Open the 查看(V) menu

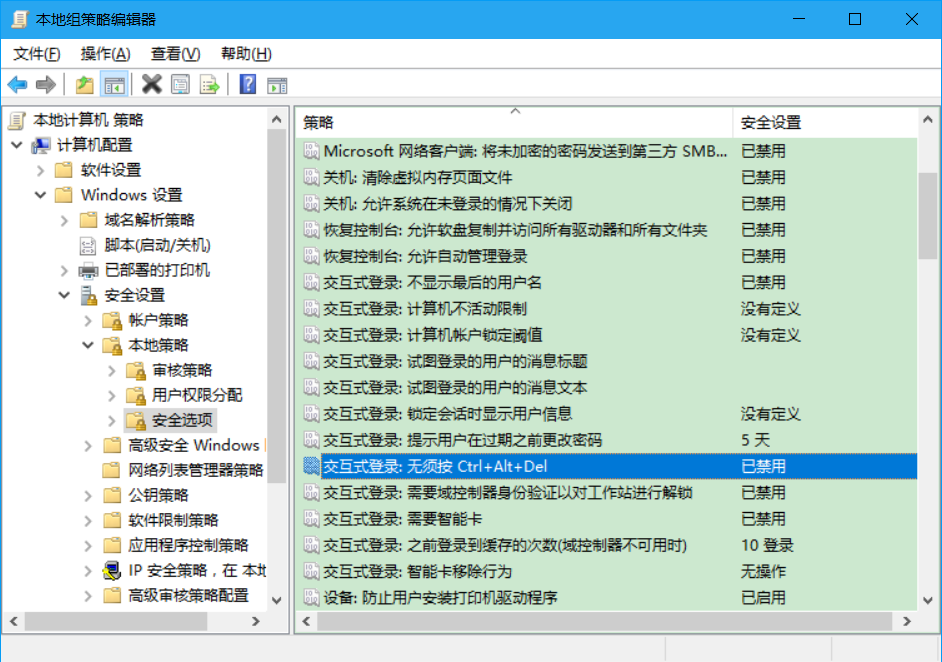click(x=175, y=54)
